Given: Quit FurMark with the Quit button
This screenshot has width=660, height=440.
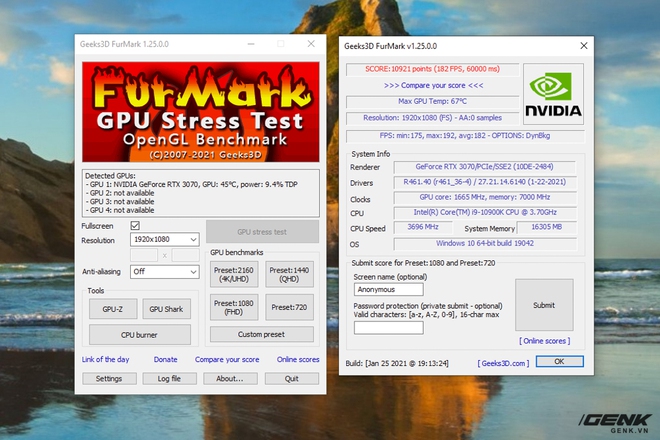Looking at the screenshot, I should [x=292, y=379].
